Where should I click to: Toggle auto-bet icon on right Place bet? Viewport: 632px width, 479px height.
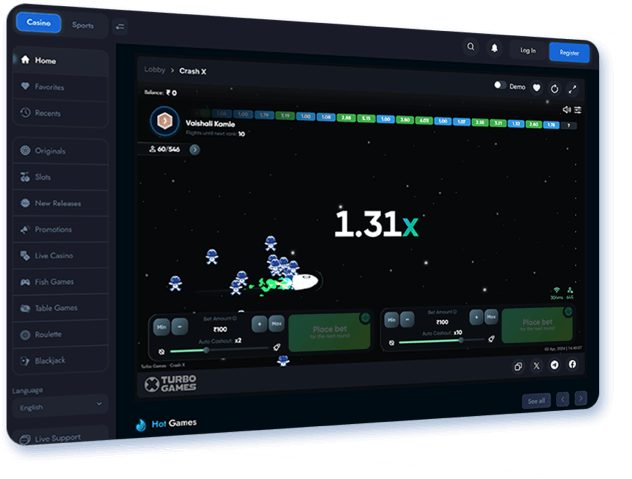(568, 311)
